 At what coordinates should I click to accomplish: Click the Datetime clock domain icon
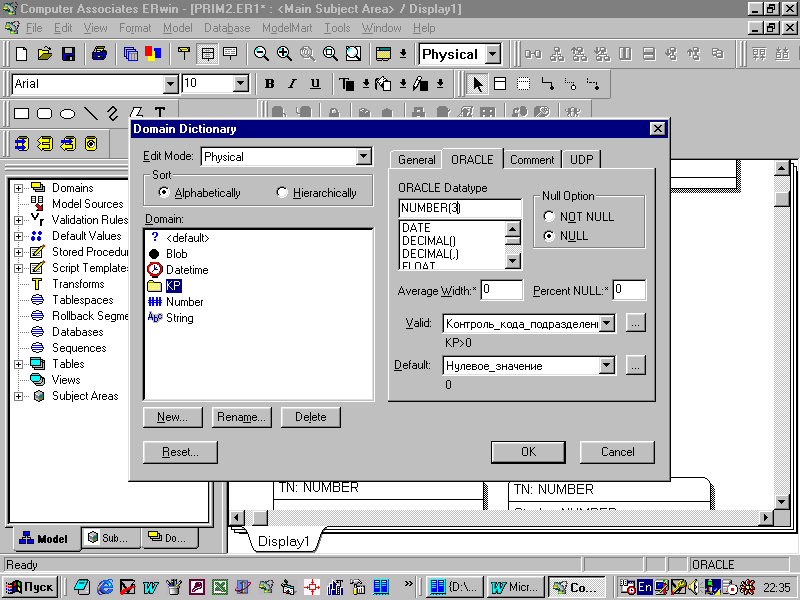[155, 269]
